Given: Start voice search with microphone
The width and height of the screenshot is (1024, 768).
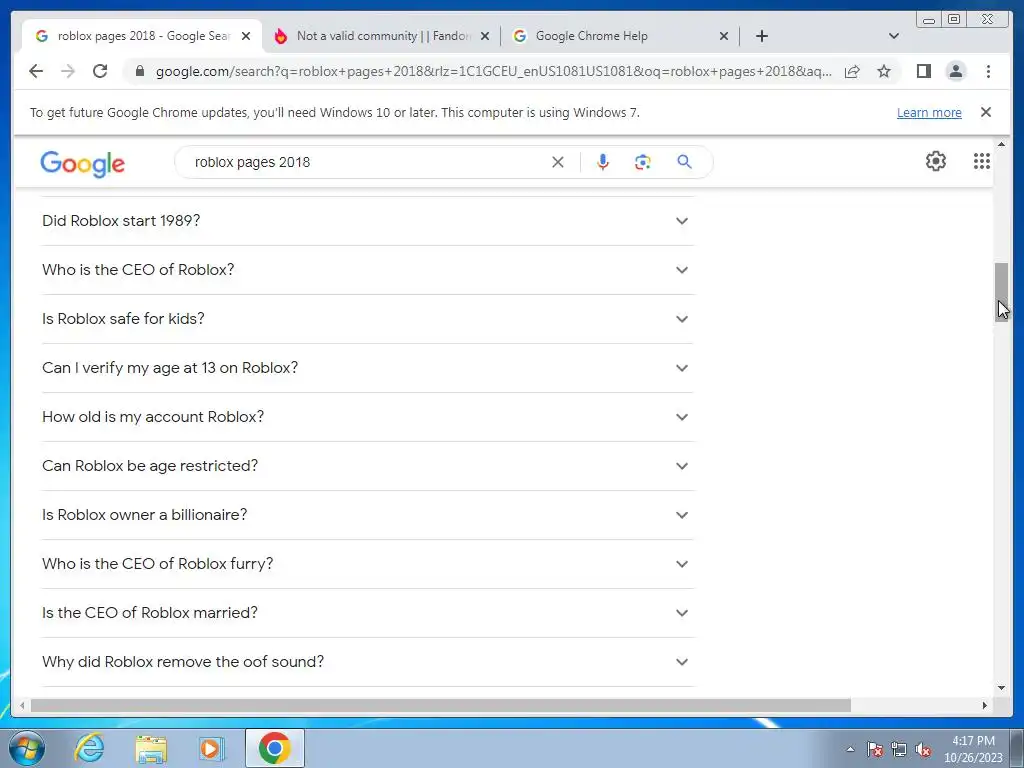Looking at the screenshot, I should click(x=603, y=162).
